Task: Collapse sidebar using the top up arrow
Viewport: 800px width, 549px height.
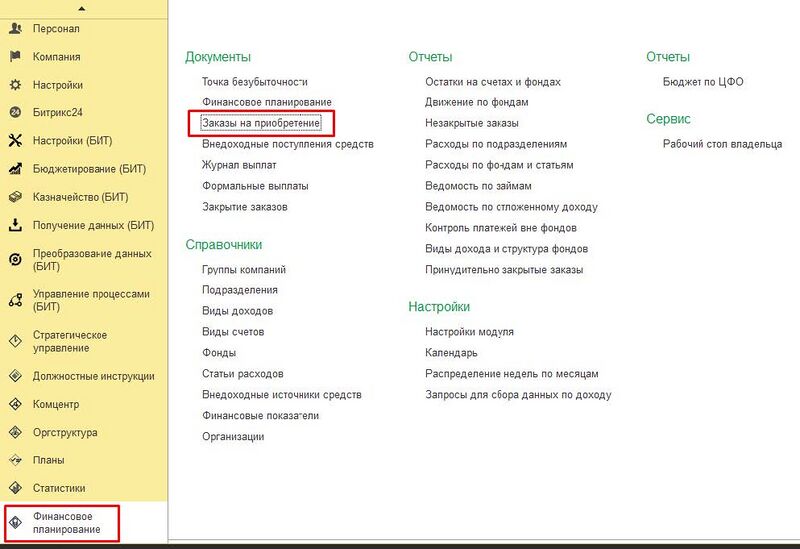Action: click(x=82, y=9)
